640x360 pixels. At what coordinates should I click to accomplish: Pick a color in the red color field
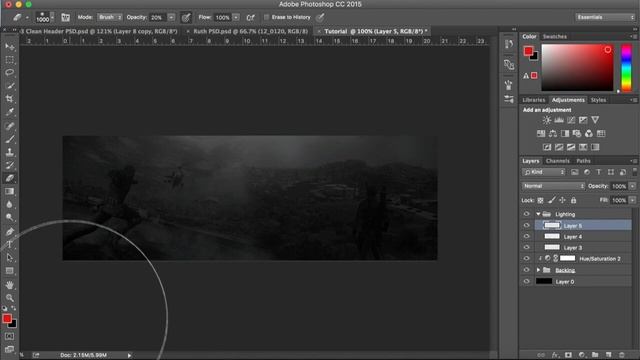(x=577, y=67)
